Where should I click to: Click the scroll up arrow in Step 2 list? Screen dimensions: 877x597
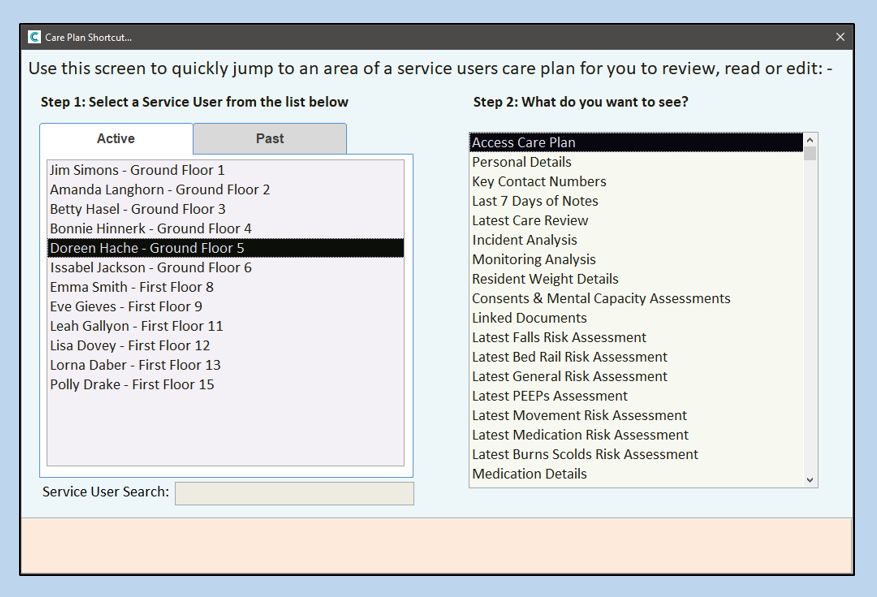[810, 140]
